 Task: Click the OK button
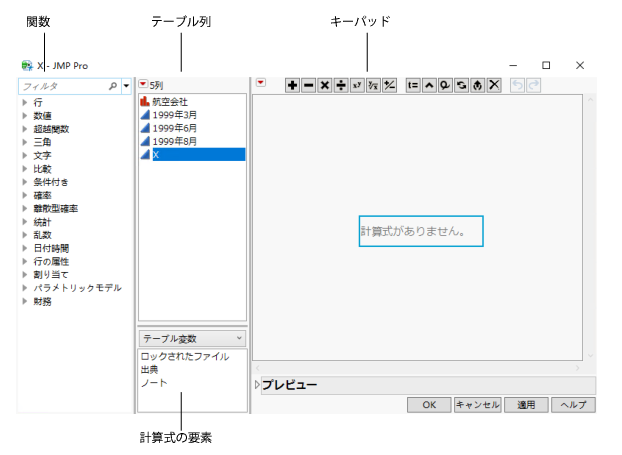tap(428, 405)
